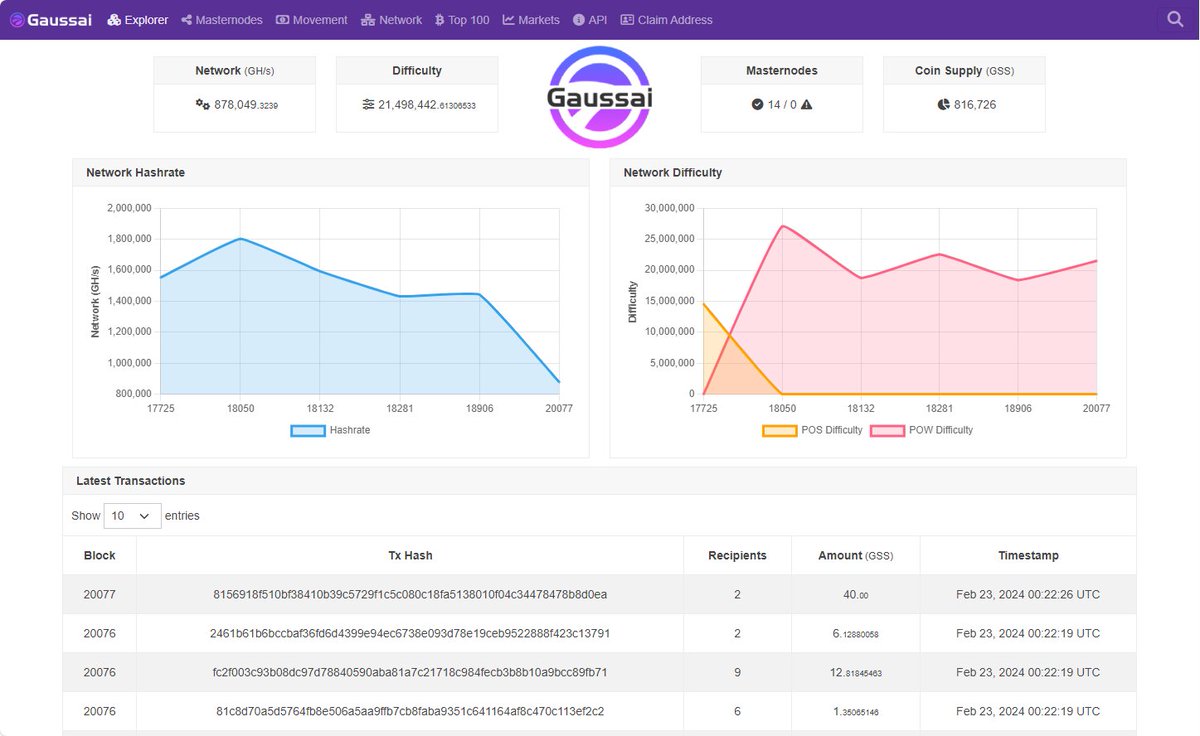Open transaction hash starting fc2f003c
Image resolution: width=1200 pixels, height=736 pixels.
point(410,672)
